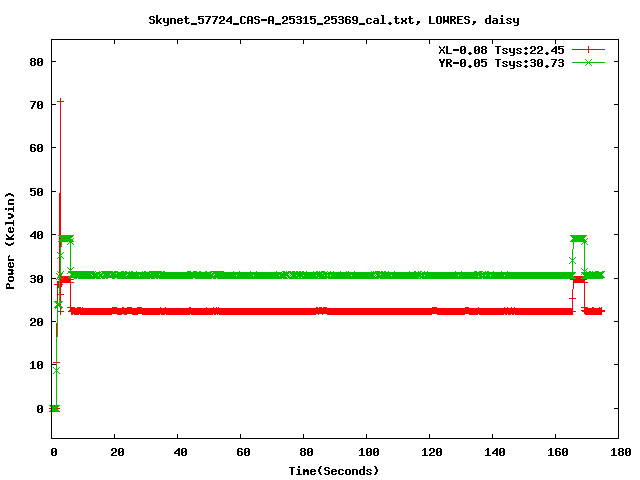Screen dimensions: 640x480
Task: Click the x-axis tick label 180
Action: pos(620,452)
